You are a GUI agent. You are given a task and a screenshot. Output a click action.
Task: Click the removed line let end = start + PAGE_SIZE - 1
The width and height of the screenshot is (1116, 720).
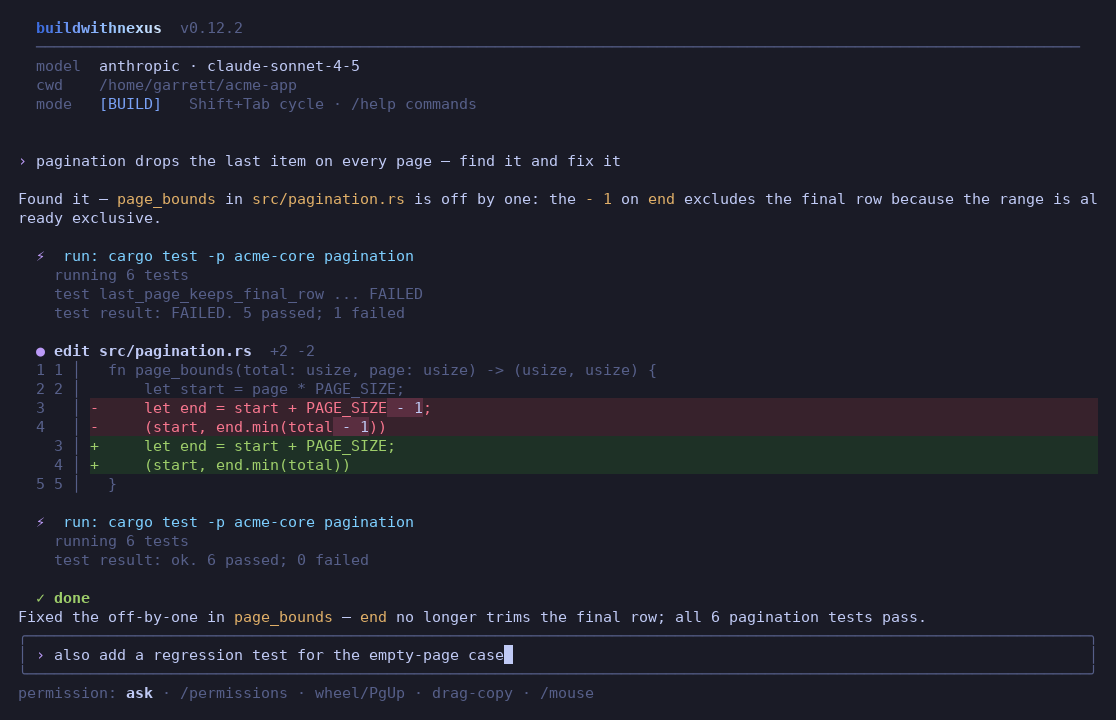tap(594, 408)
